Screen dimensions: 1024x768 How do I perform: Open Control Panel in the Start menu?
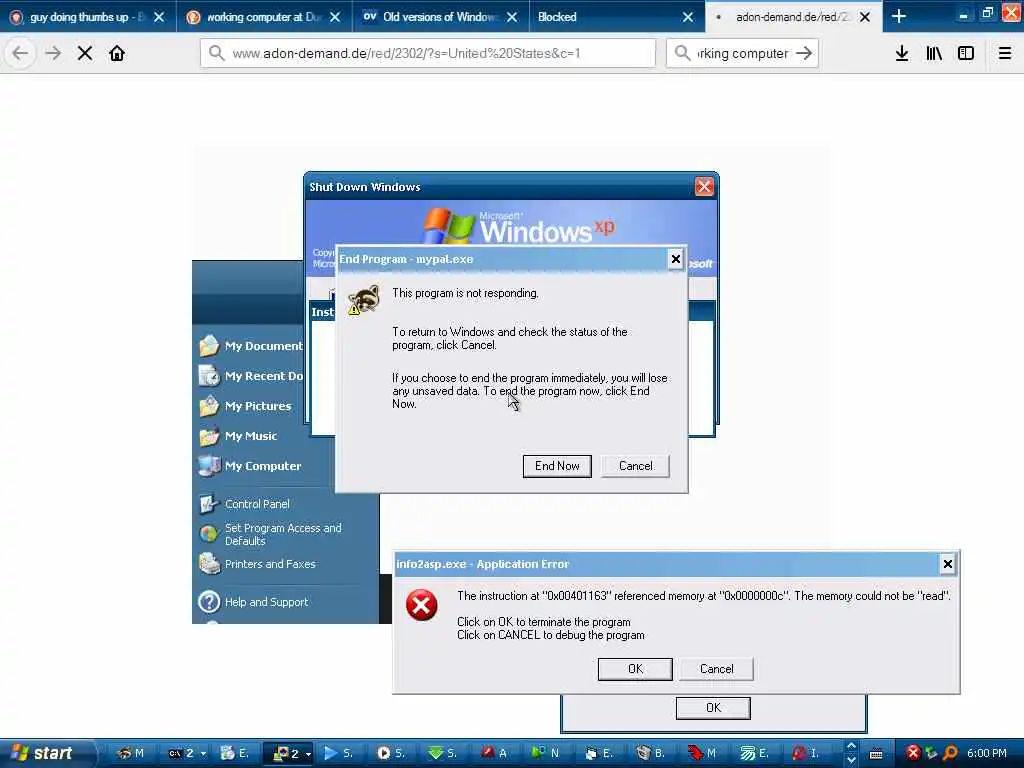[x=244, y=504]
